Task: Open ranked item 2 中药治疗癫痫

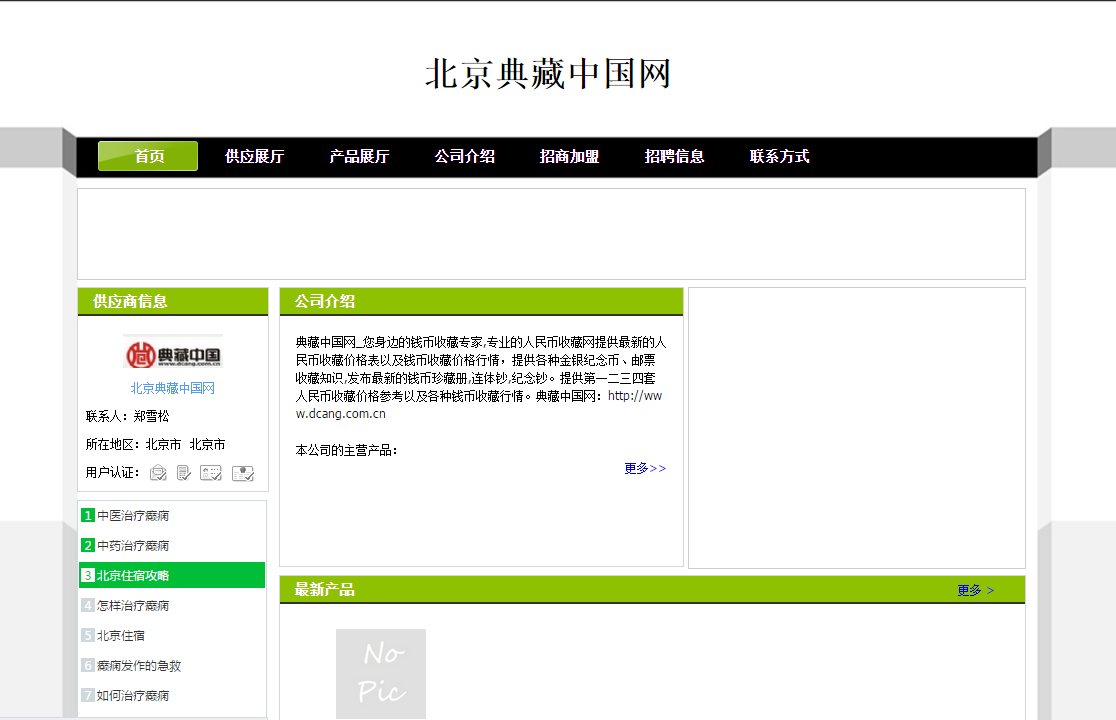Action: (133, 546)
